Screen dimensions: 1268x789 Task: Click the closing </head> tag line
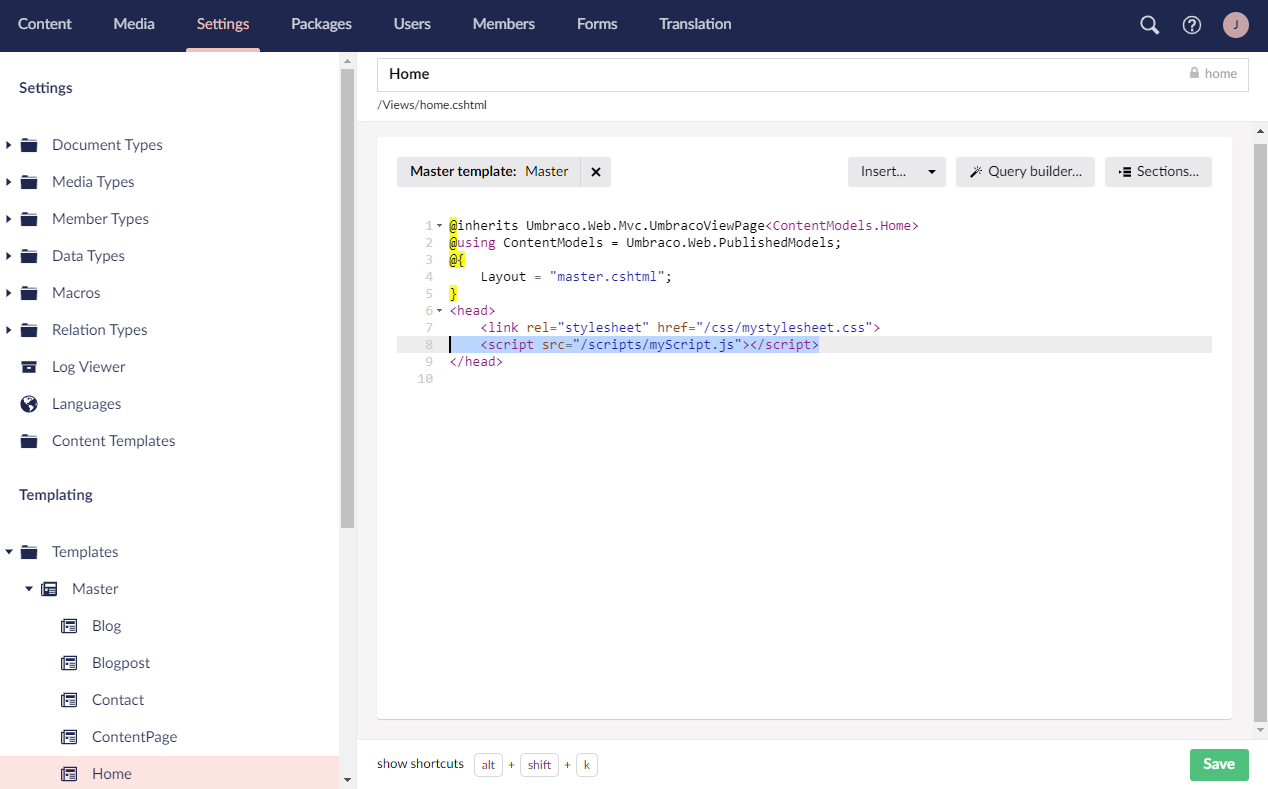coord(476,362)
